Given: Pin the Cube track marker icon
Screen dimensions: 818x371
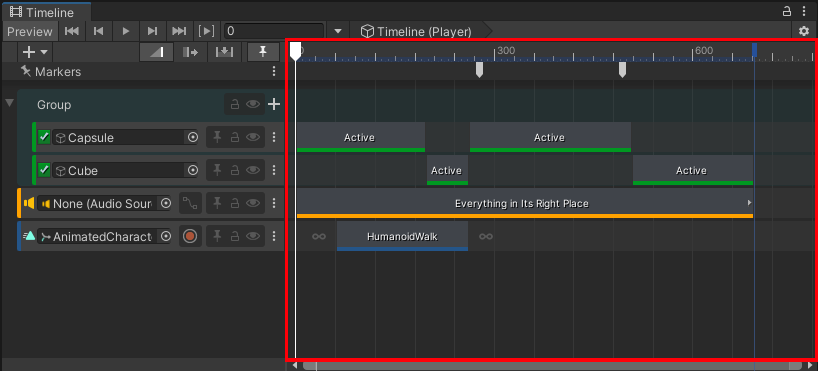Looking at the screenshot, I should click(217, 171).
